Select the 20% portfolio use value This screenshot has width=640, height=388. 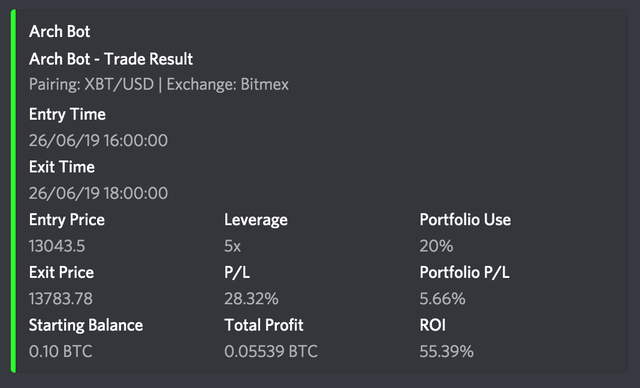point(436,246)
